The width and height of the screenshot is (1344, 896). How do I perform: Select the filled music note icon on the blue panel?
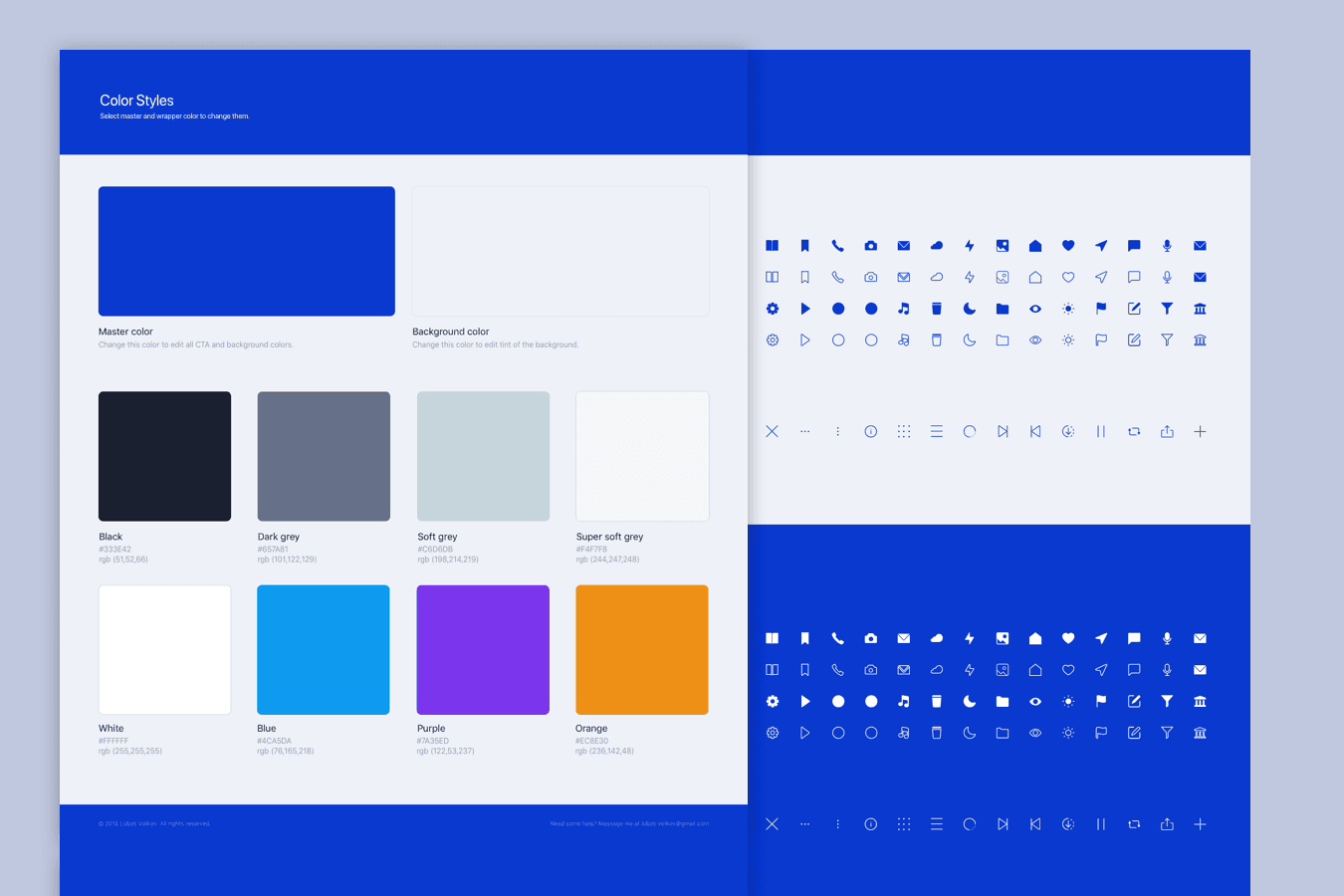pyautogui.click(x=904, y=702)
